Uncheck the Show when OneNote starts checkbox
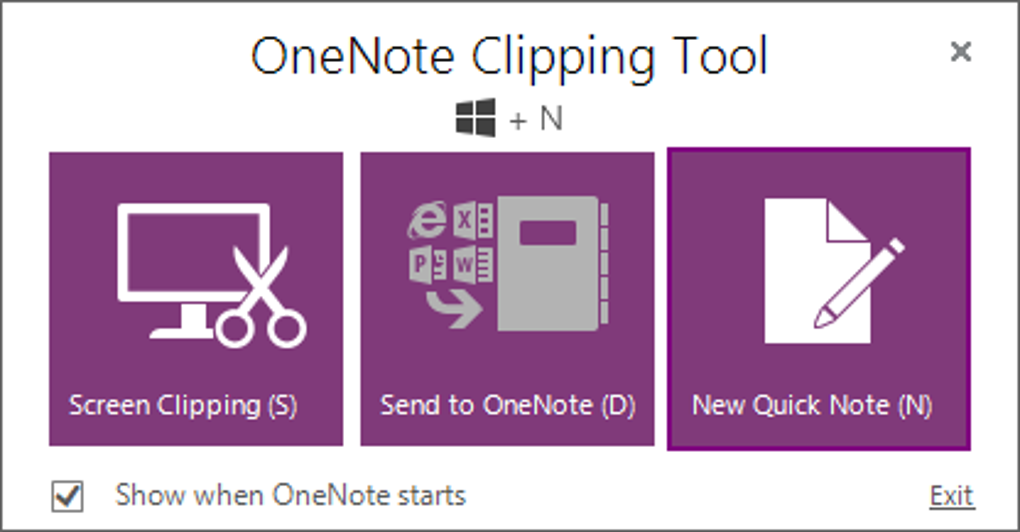Viewport: 1020px width, 532px height. 68,496
